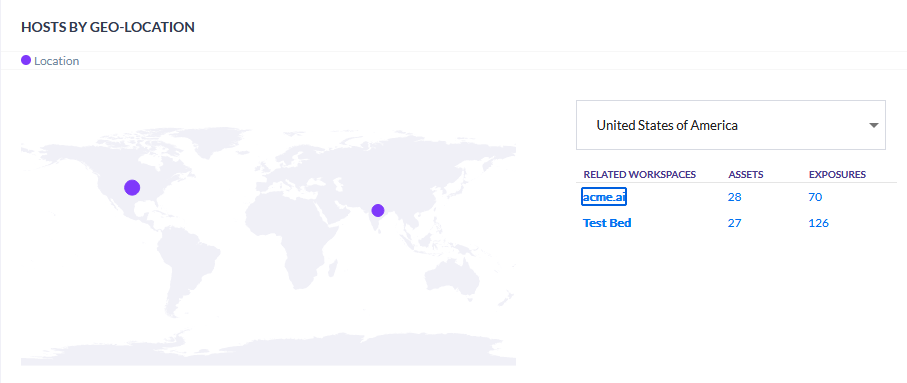View the 70 exposures for acme.ai
The height and width of the screenshot is (383, 907).
pos(815,197)
